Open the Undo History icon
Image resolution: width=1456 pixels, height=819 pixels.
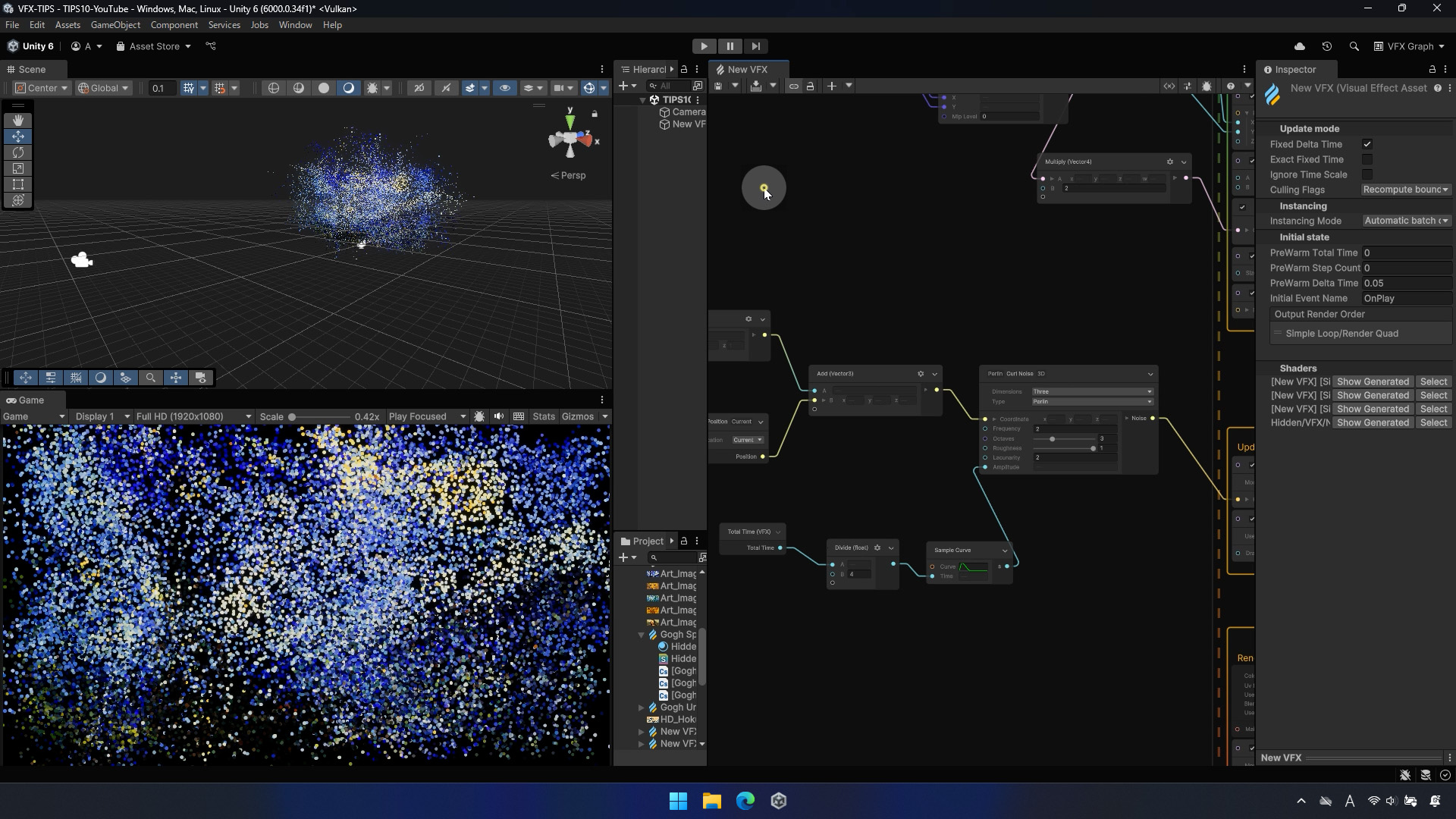click(1326, 46)
